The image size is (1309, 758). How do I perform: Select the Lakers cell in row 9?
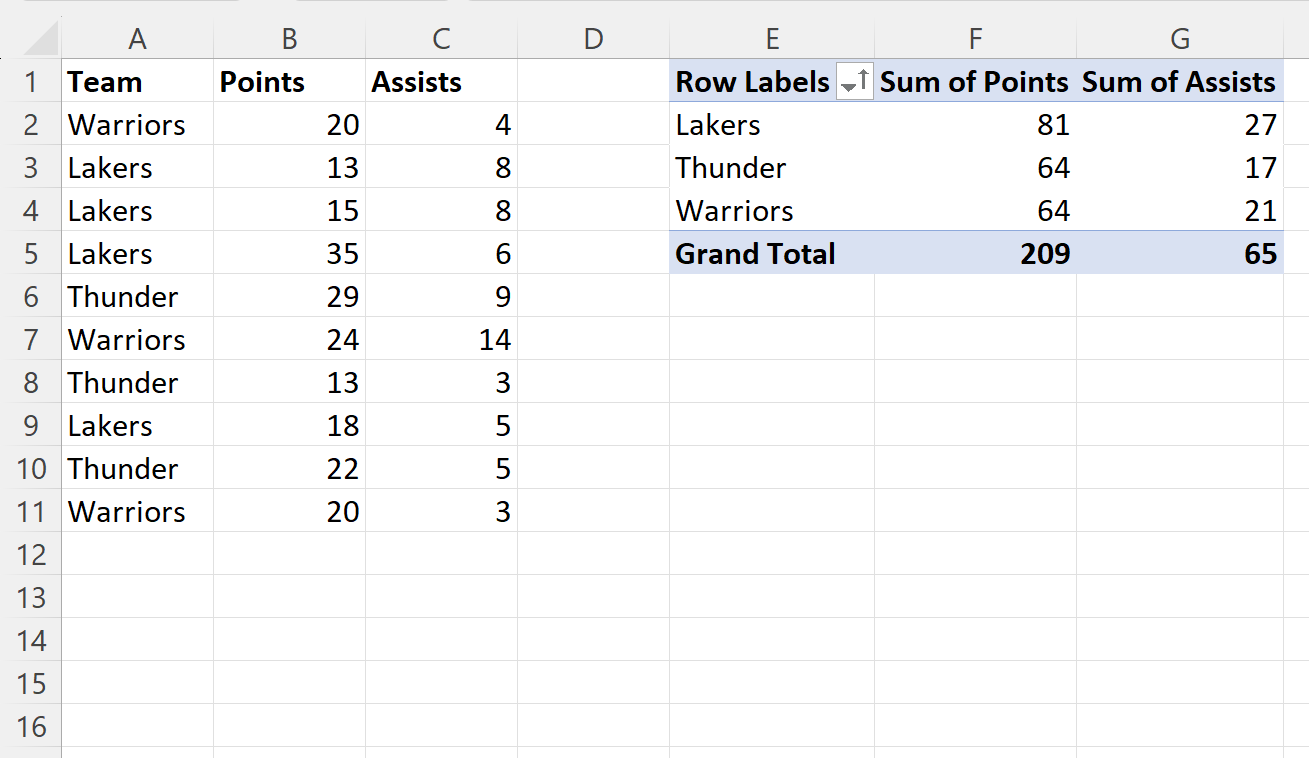click(137, 426)
